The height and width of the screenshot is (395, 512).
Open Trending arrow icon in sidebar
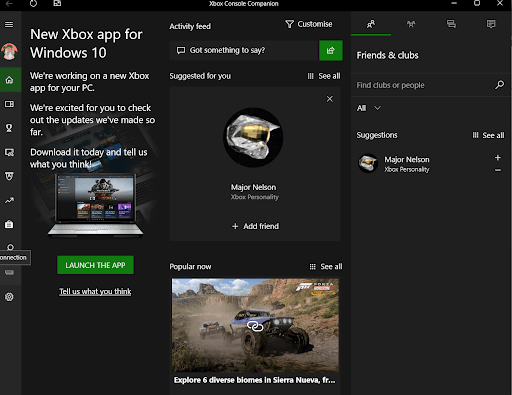(x=9, y=200)
